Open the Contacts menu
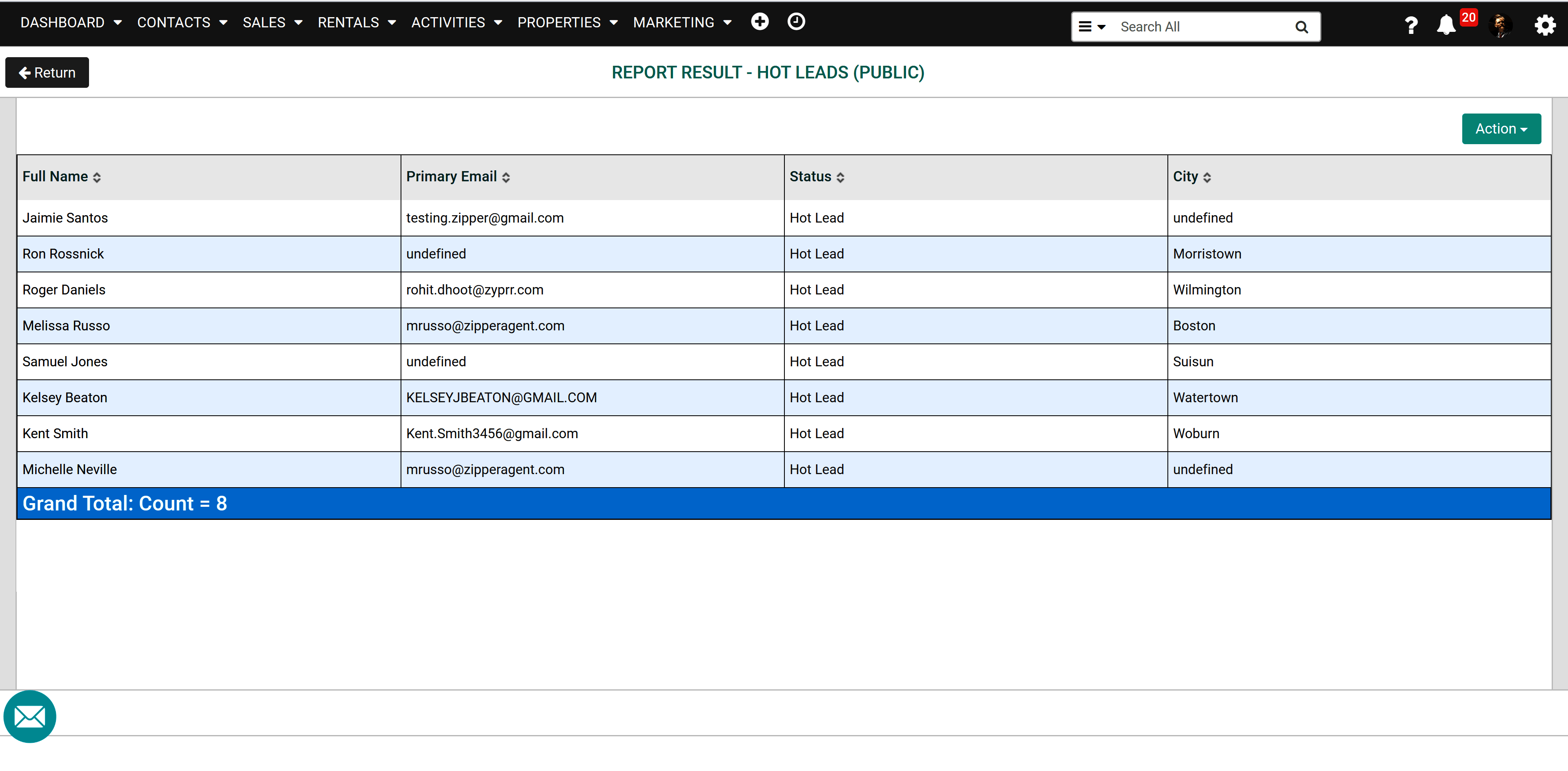 point(181,22)
